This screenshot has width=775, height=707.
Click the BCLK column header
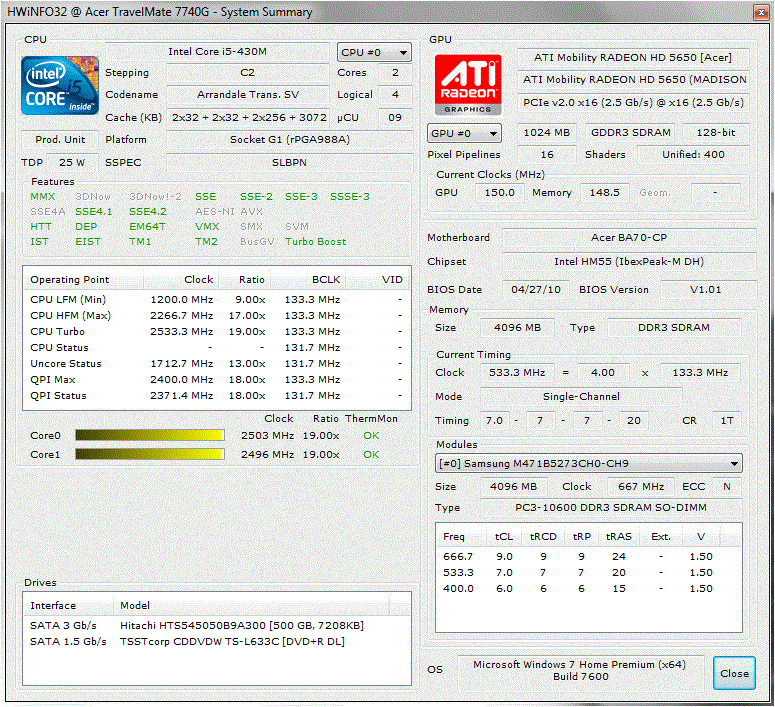coord(308,279)
